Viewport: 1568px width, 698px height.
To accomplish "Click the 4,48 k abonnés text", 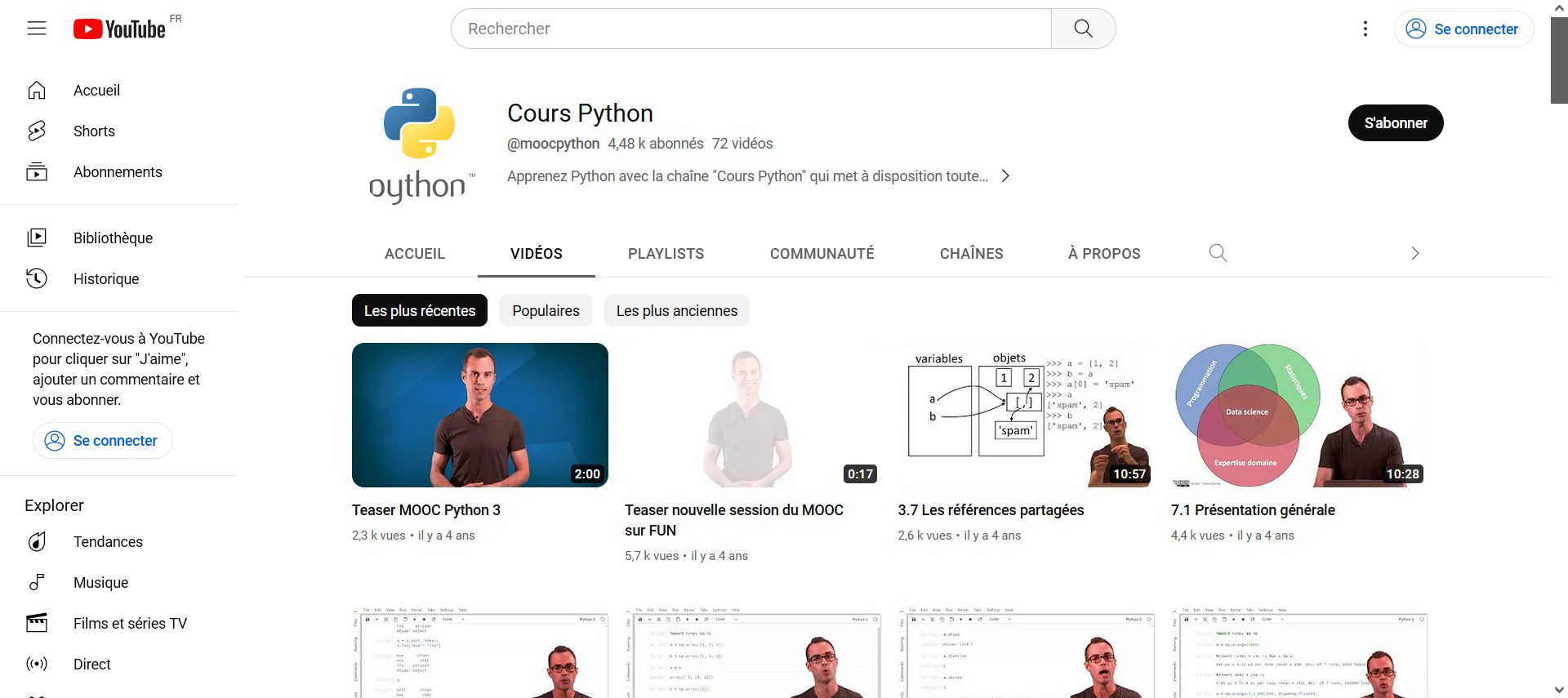I will [656, 144].
